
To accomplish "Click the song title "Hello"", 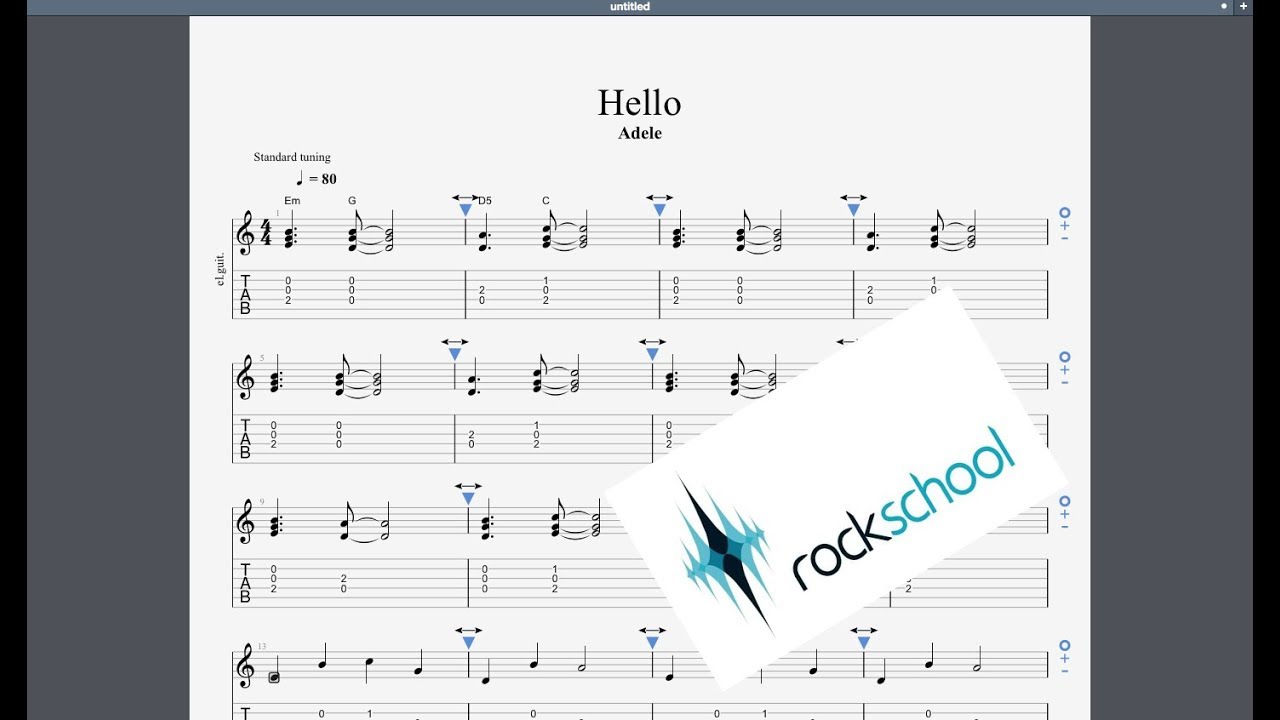I will [x=640, y=103].
